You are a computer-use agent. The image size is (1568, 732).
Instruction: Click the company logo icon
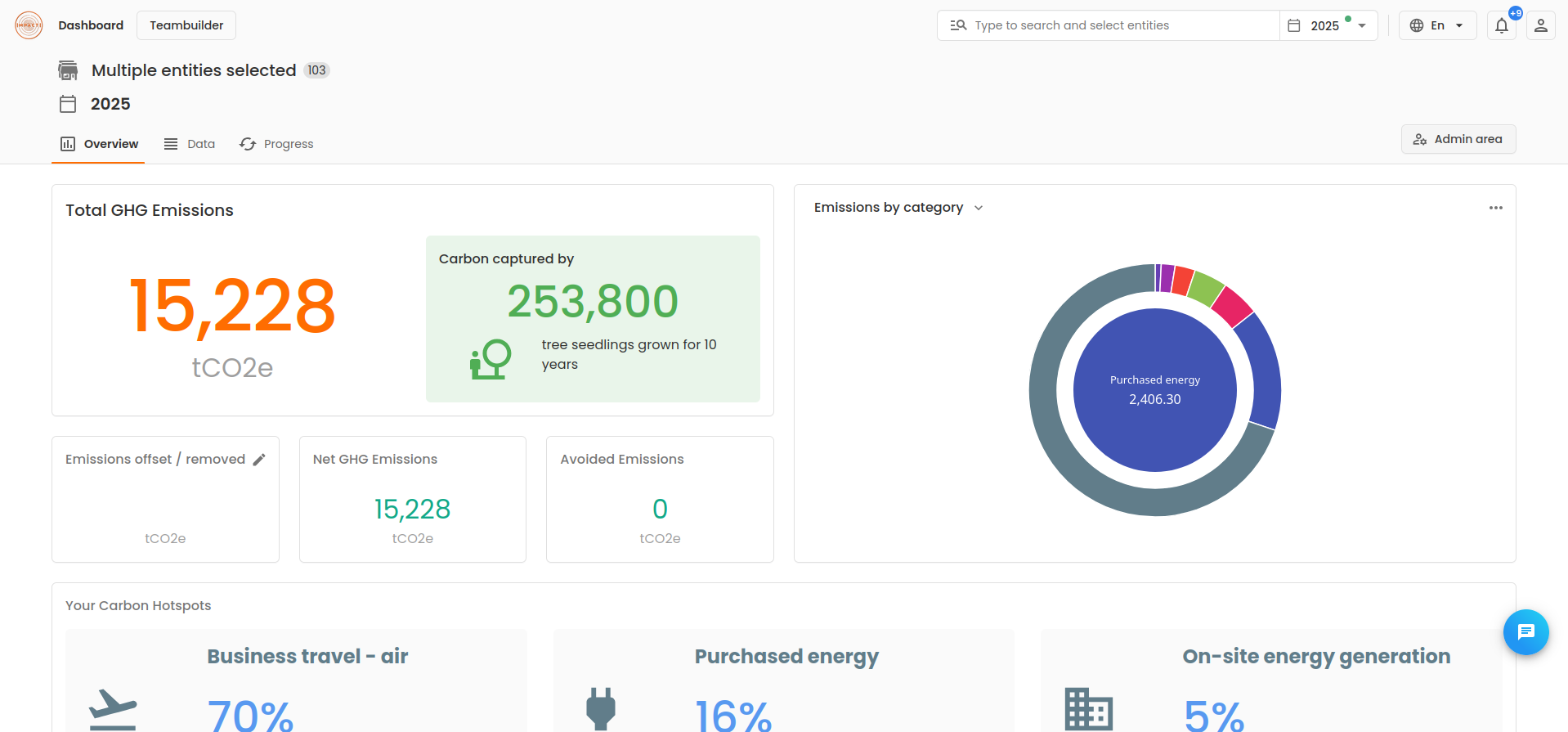click(29, 25)
